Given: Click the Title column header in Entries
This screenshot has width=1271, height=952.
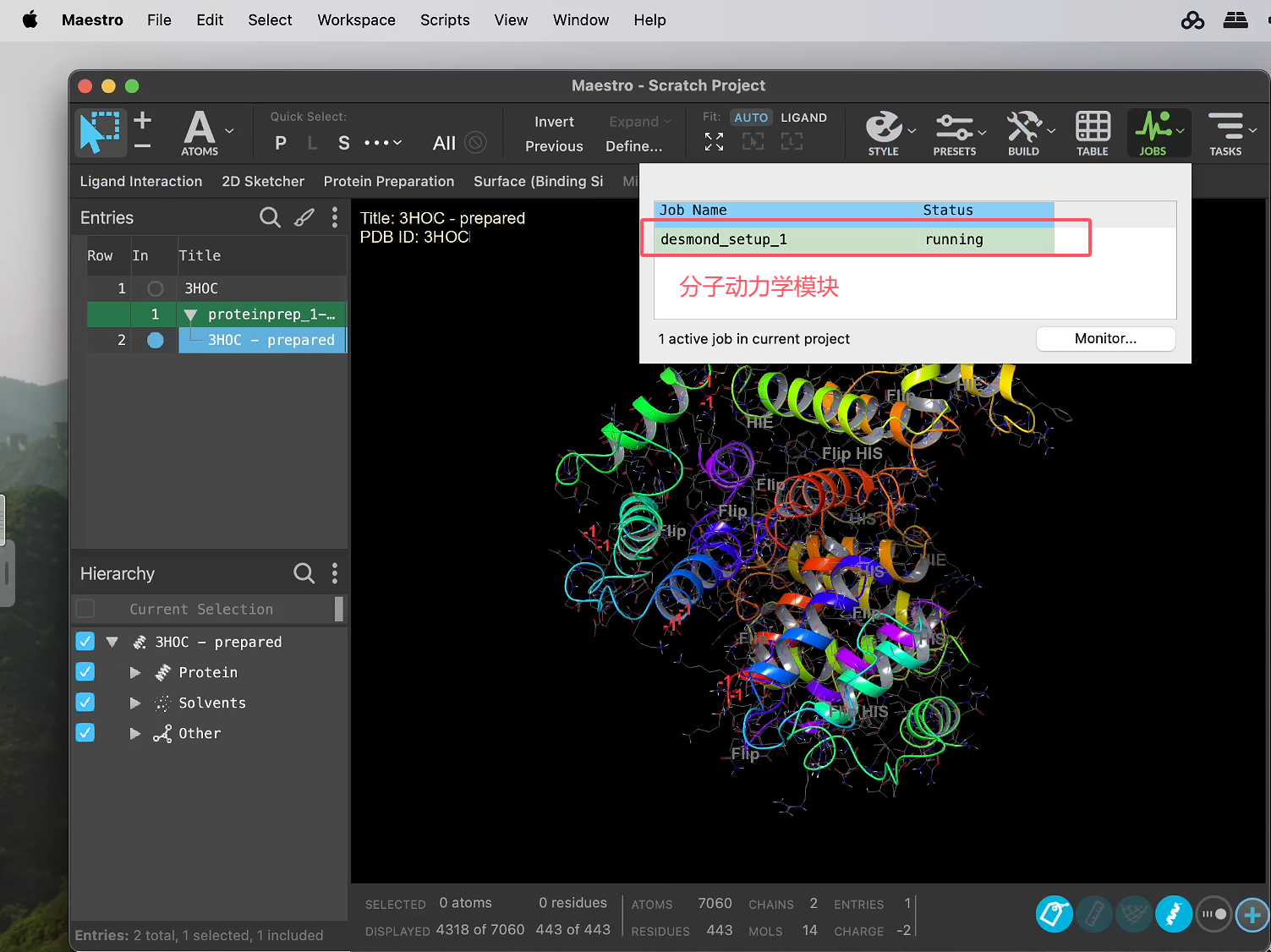Looking at the screenshot, I should tap(260, 255).
